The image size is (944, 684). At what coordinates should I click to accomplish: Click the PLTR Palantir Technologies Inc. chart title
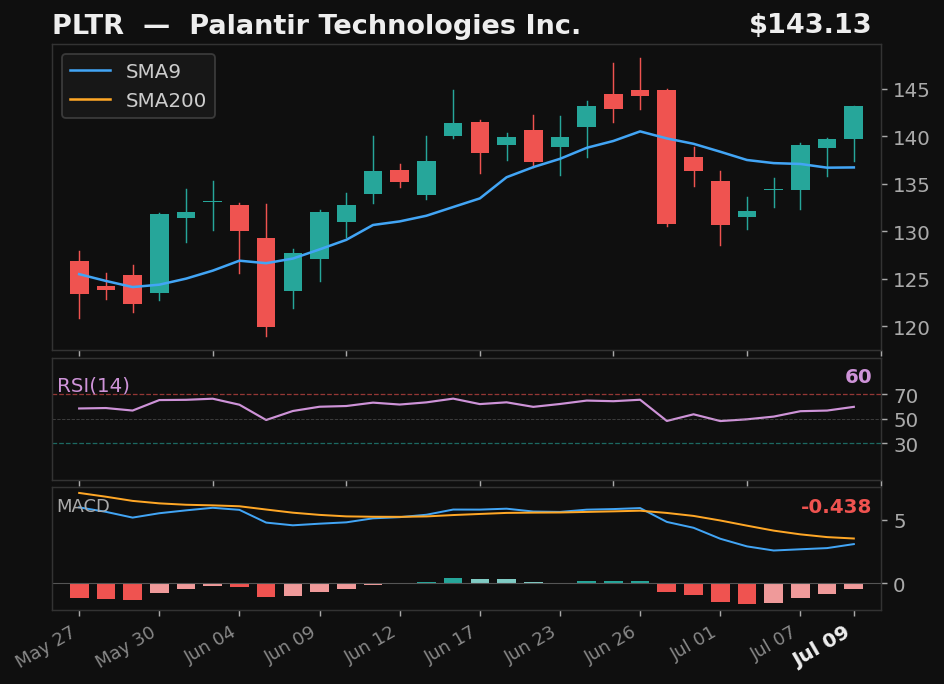(x=316, y=25)
